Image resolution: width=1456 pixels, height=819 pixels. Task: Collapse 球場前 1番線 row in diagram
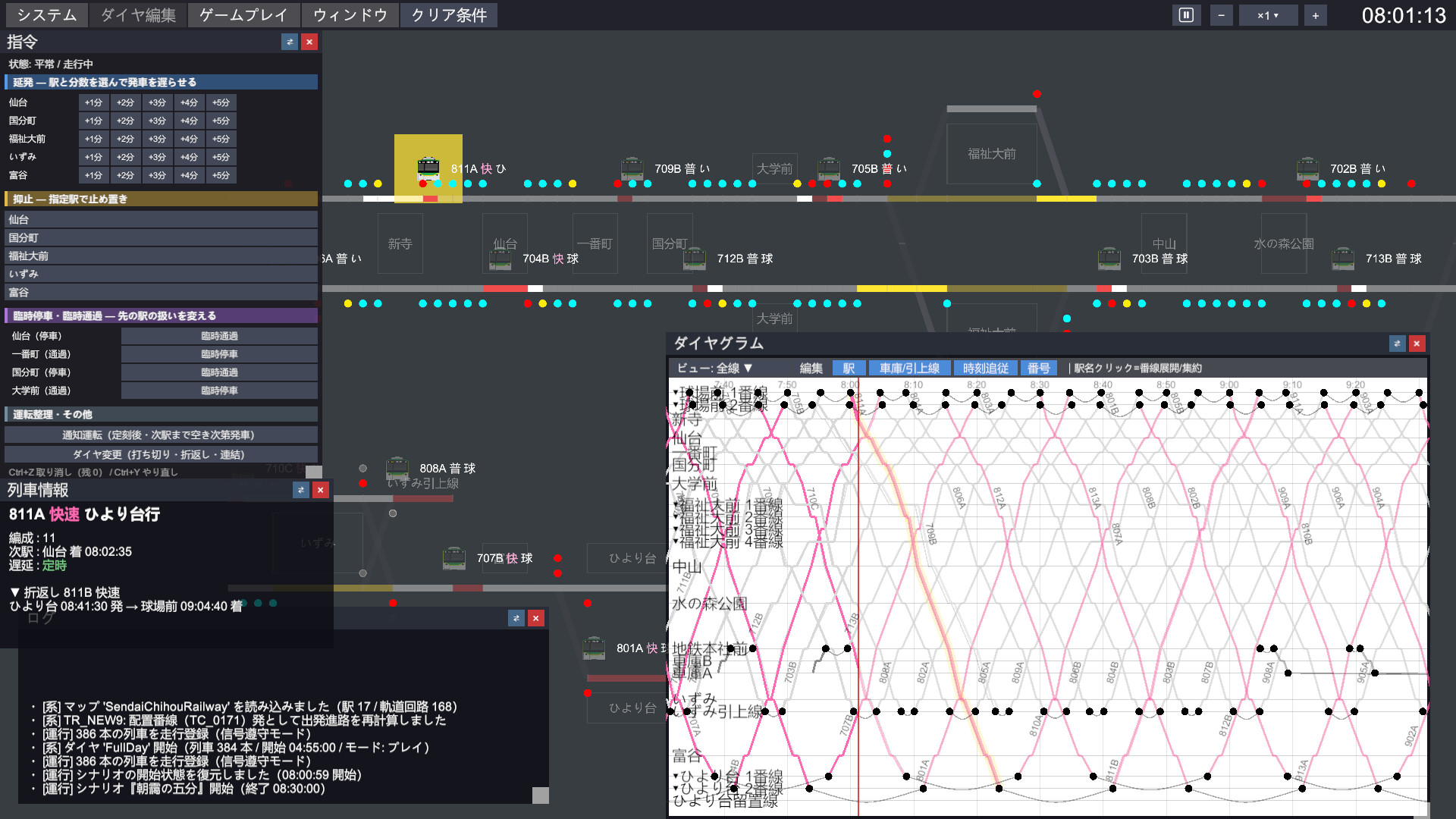676,392
